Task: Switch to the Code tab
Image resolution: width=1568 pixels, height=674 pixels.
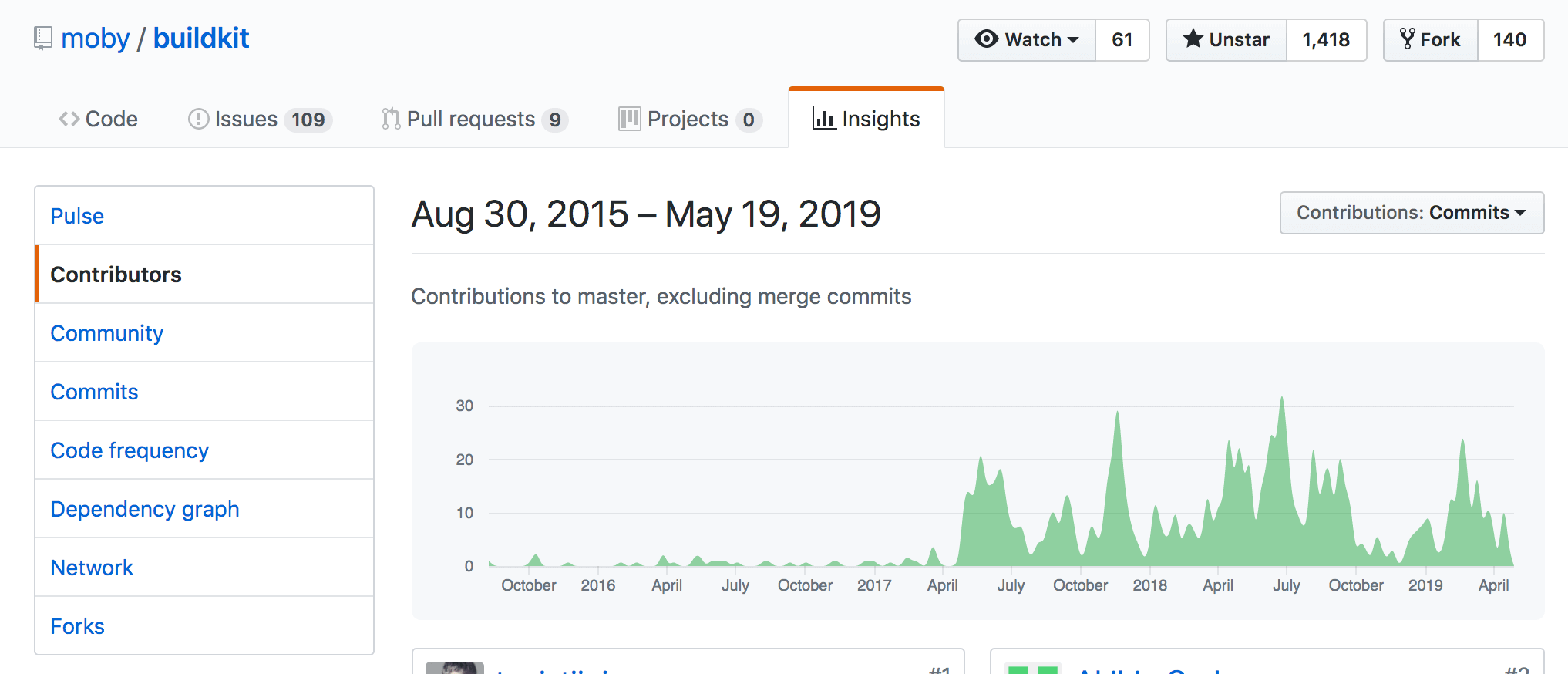Action: [x=99, y=119]
